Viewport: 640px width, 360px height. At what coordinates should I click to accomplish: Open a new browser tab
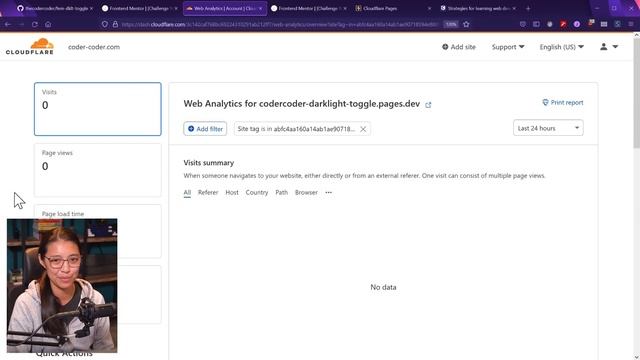[x=528, y=8]
